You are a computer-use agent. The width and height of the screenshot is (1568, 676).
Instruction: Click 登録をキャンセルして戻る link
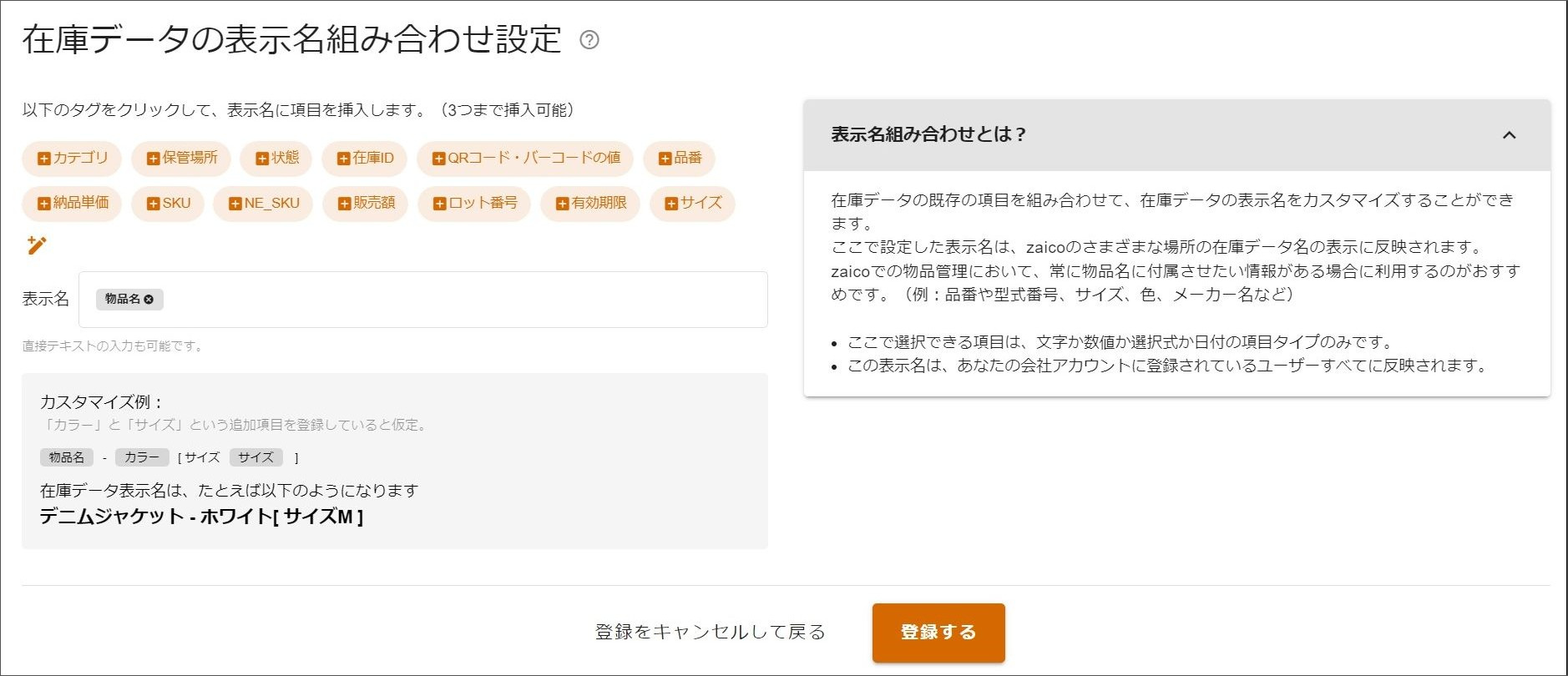coord(710,633)
